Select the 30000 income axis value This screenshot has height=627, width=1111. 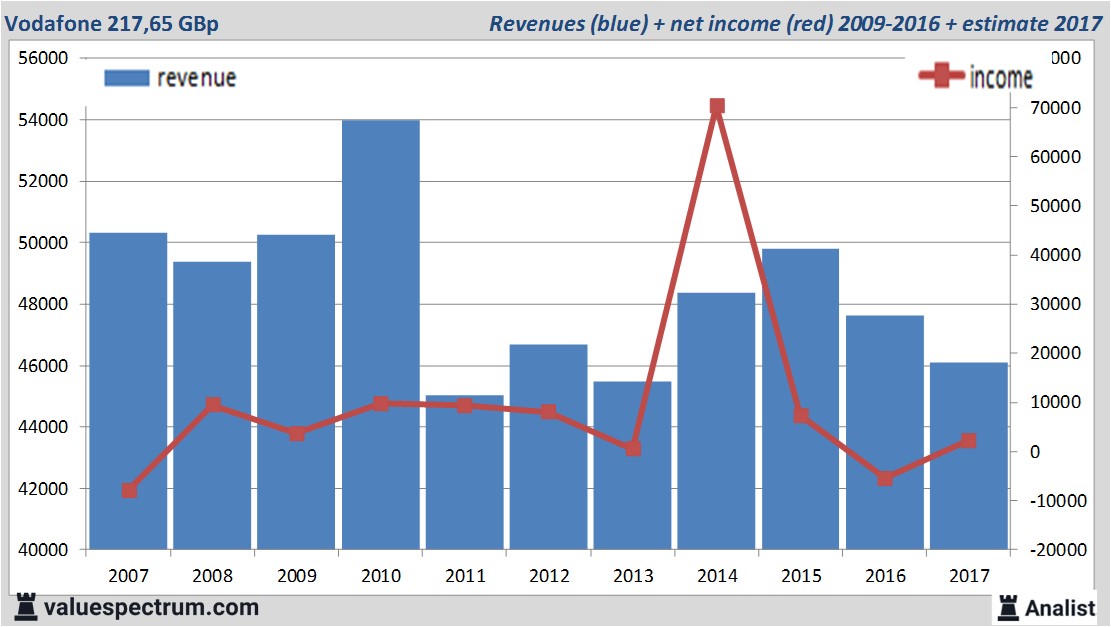click(x=1055, y=304)
